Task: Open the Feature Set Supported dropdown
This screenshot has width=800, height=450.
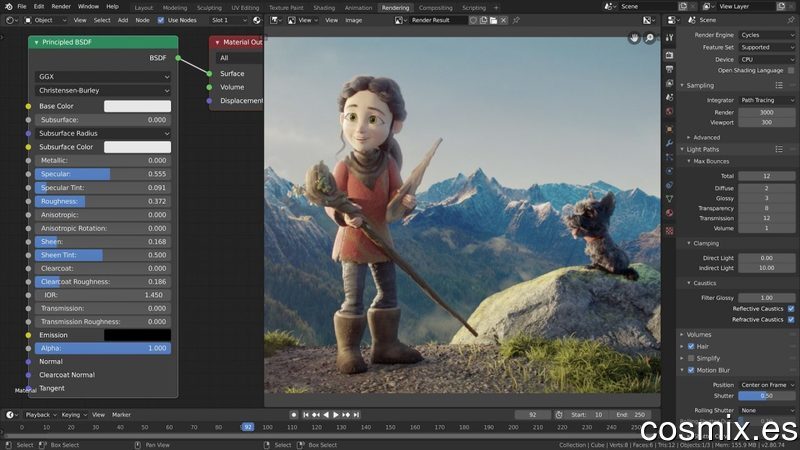Action: [x=767, y=47]
